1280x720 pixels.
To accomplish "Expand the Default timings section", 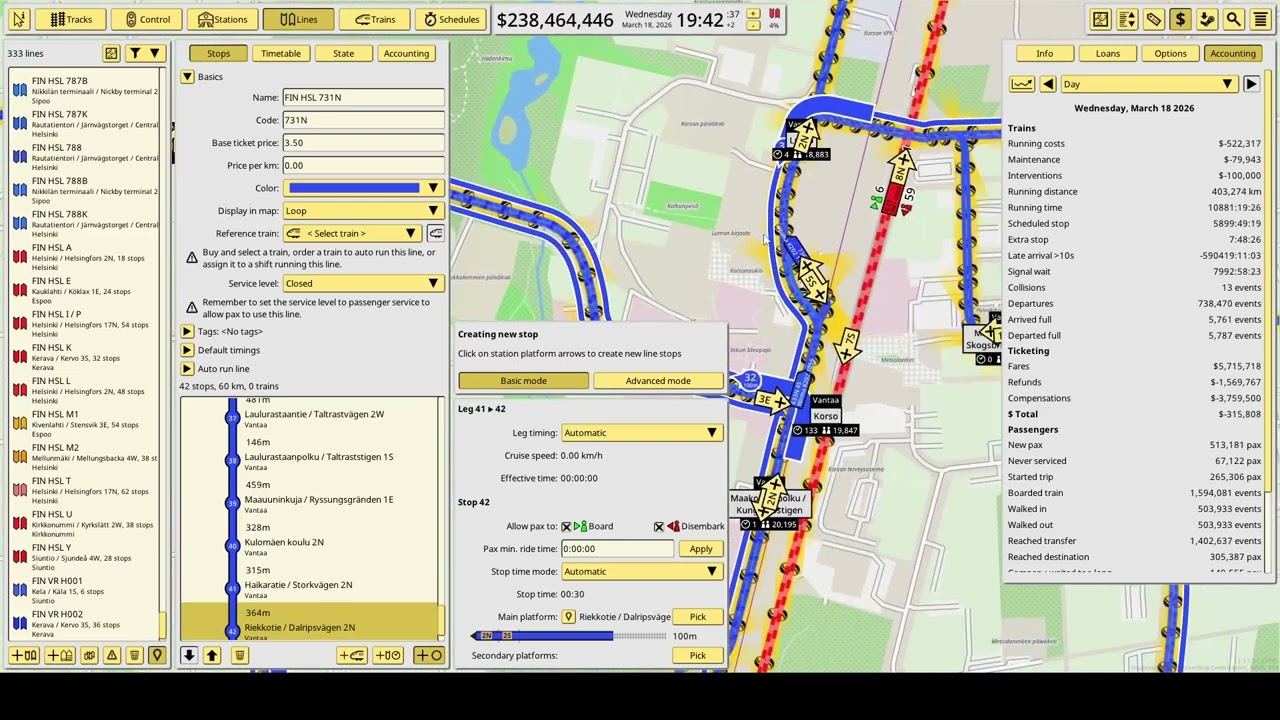I will click(187, 350).
